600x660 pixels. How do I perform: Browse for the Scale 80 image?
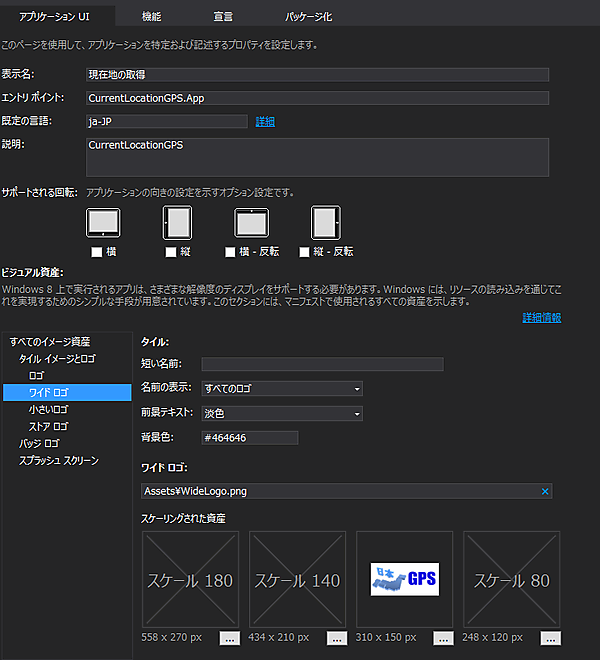[x=550, y=638]
